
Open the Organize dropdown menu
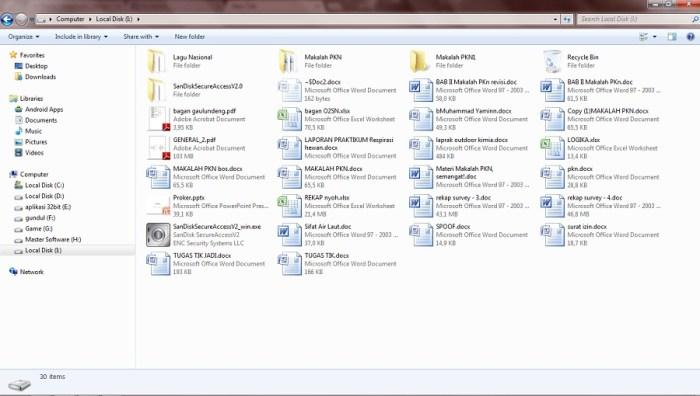(24, 37)
